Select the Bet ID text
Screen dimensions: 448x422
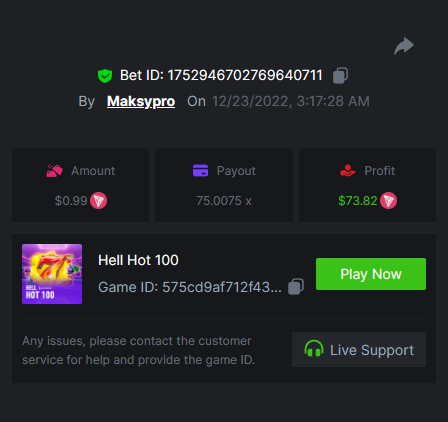pyautogui.click(x=221, y=75)
